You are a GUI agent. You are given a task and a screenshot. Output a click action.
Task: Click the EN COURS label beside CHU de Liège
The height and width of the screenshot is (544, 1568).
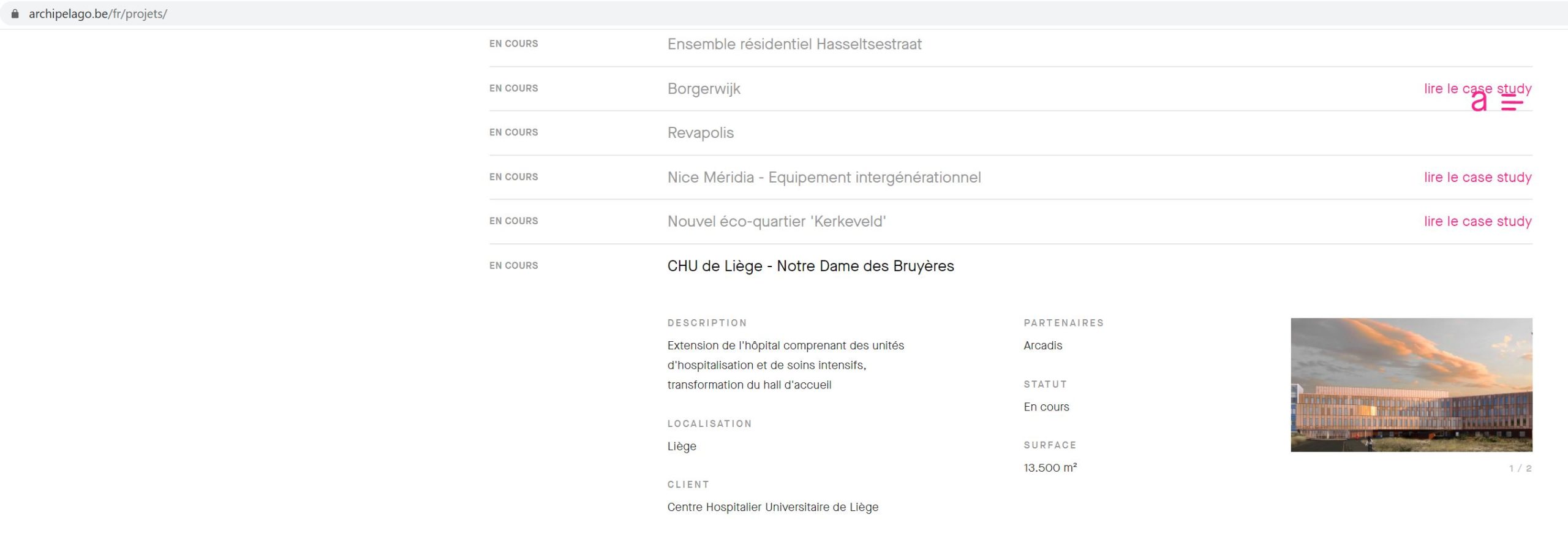pos(513,266)
